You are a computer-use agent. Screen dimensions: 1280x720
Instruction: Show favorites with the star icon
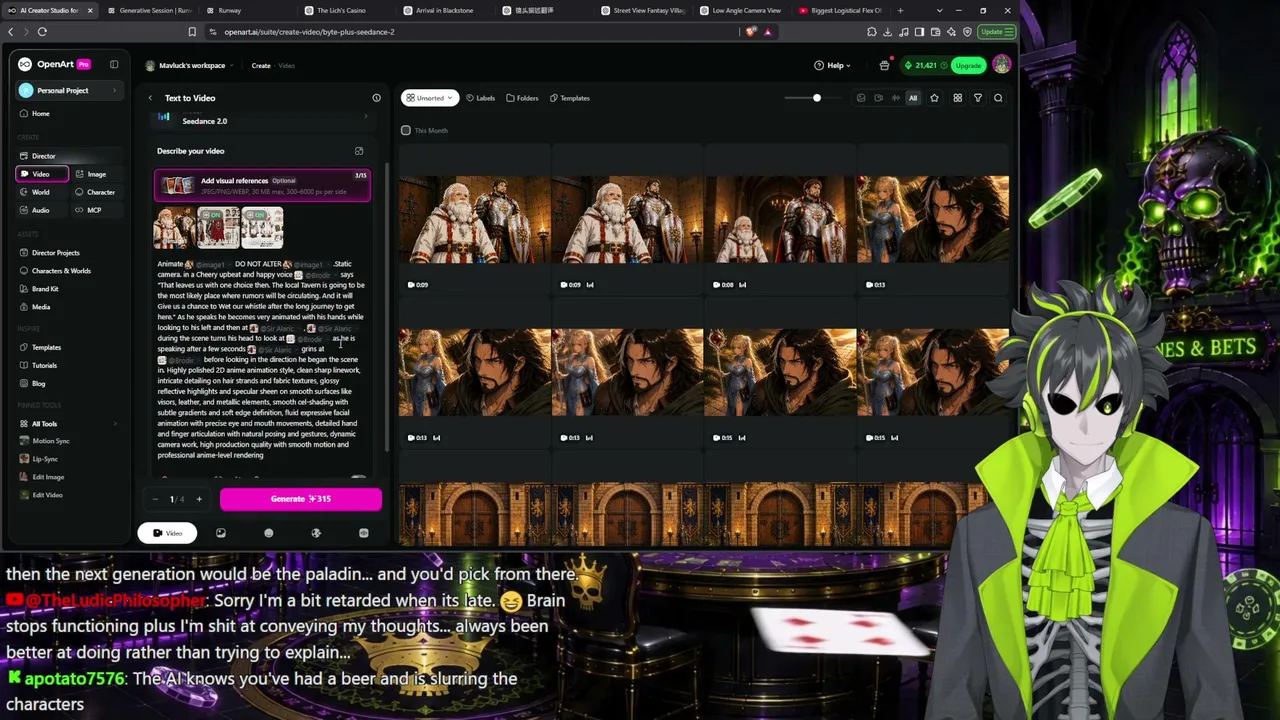point(934,98)
